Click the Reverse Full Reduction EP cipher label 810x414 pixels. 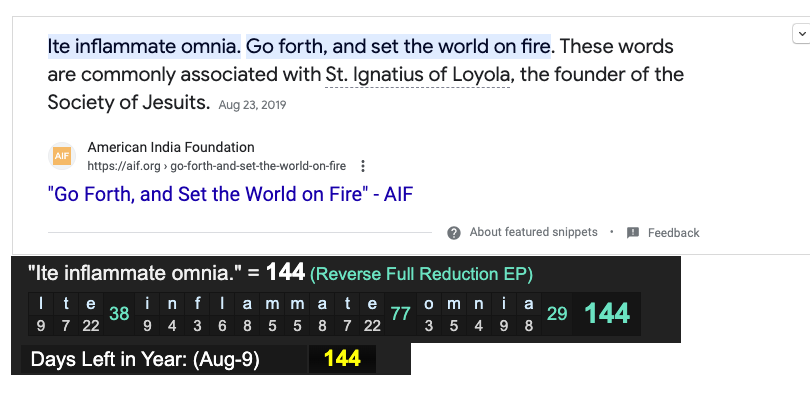pyautogui.click(x=421, y=274)
